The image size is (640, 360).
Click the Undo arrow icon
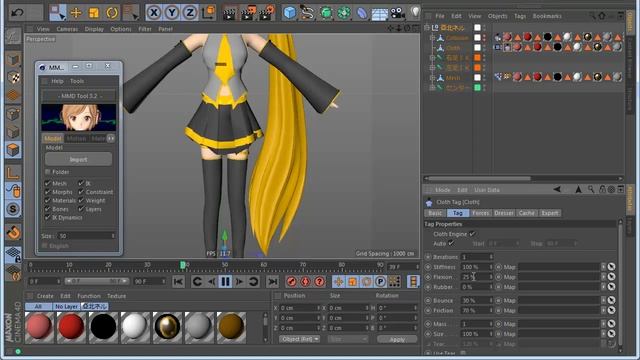click(x=17, y=13)
